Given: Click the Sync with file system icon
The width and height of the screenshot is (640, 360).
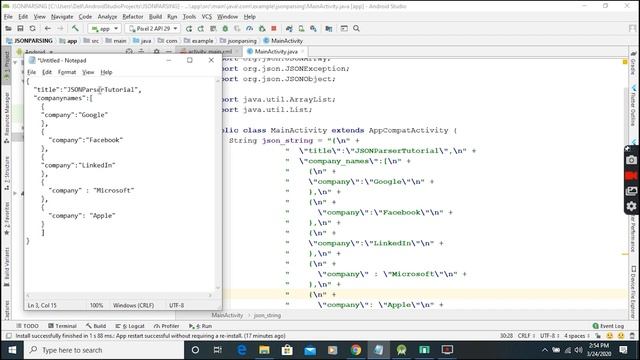Looking at the screenshot, I should tap(32, 29).
